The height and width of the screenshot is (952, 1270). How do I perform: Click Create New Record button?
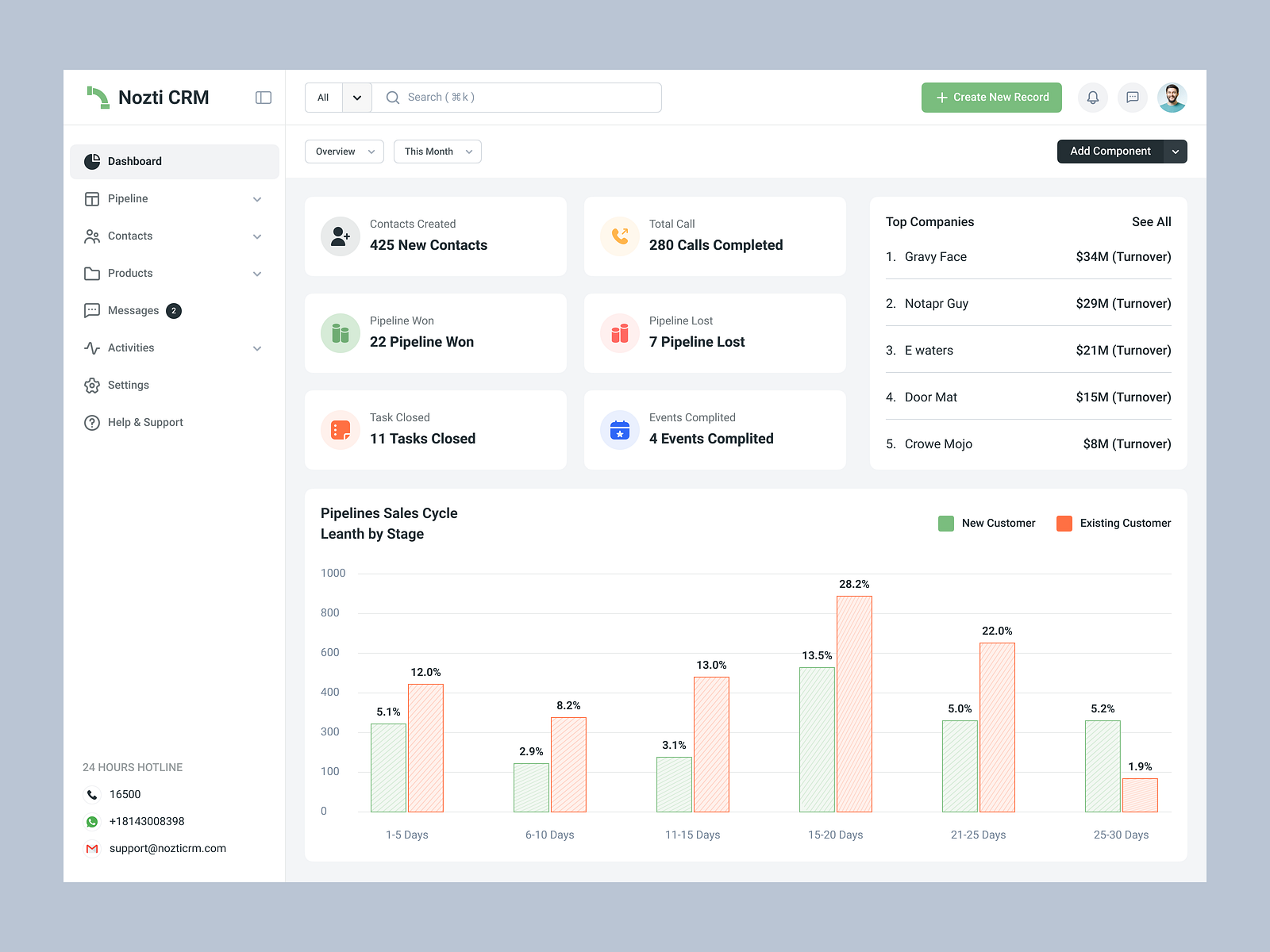(x=991, y=98)
